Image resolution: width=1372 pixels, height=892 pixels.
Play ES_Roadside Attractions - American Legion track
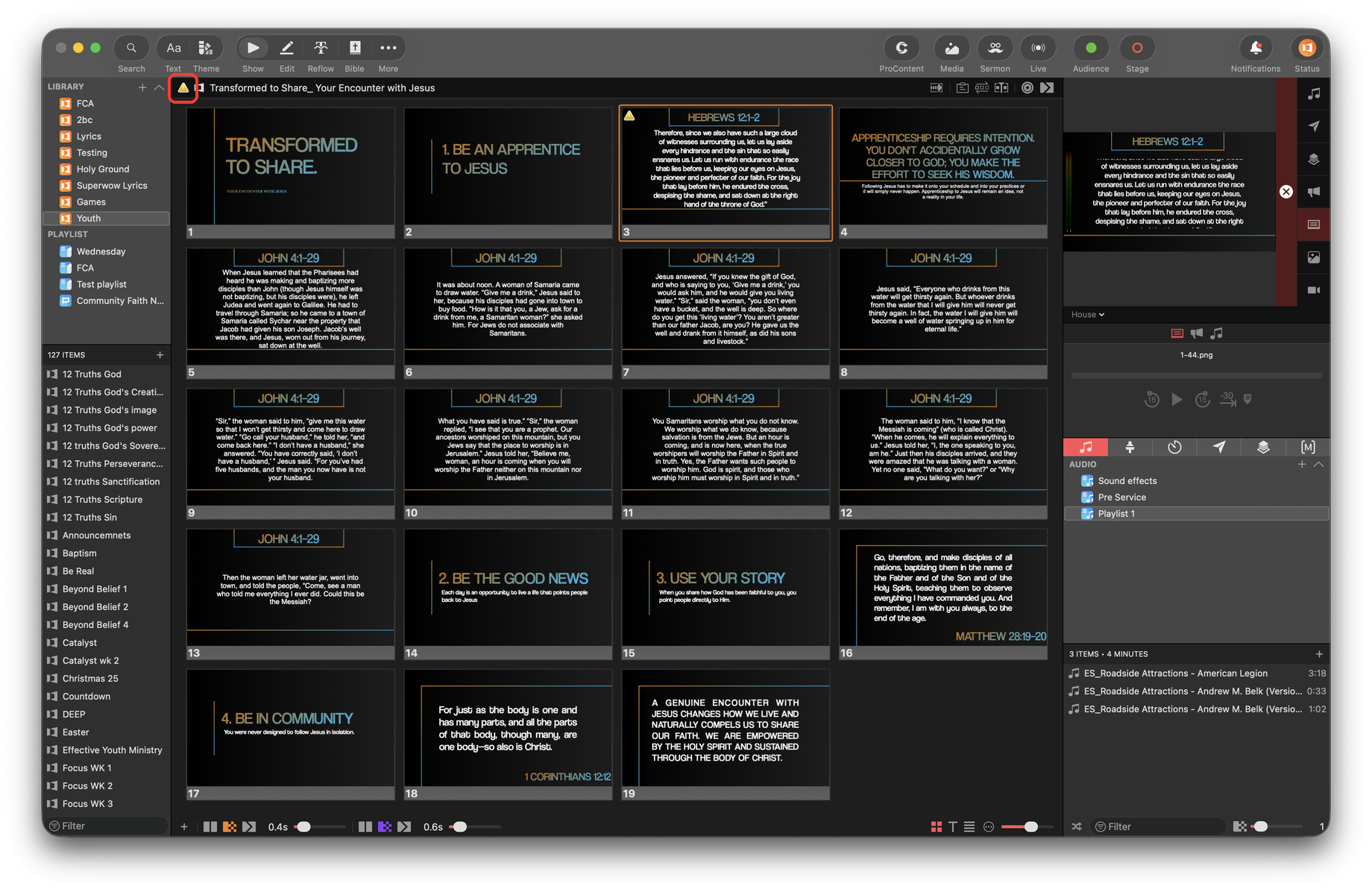(1197, 673)
